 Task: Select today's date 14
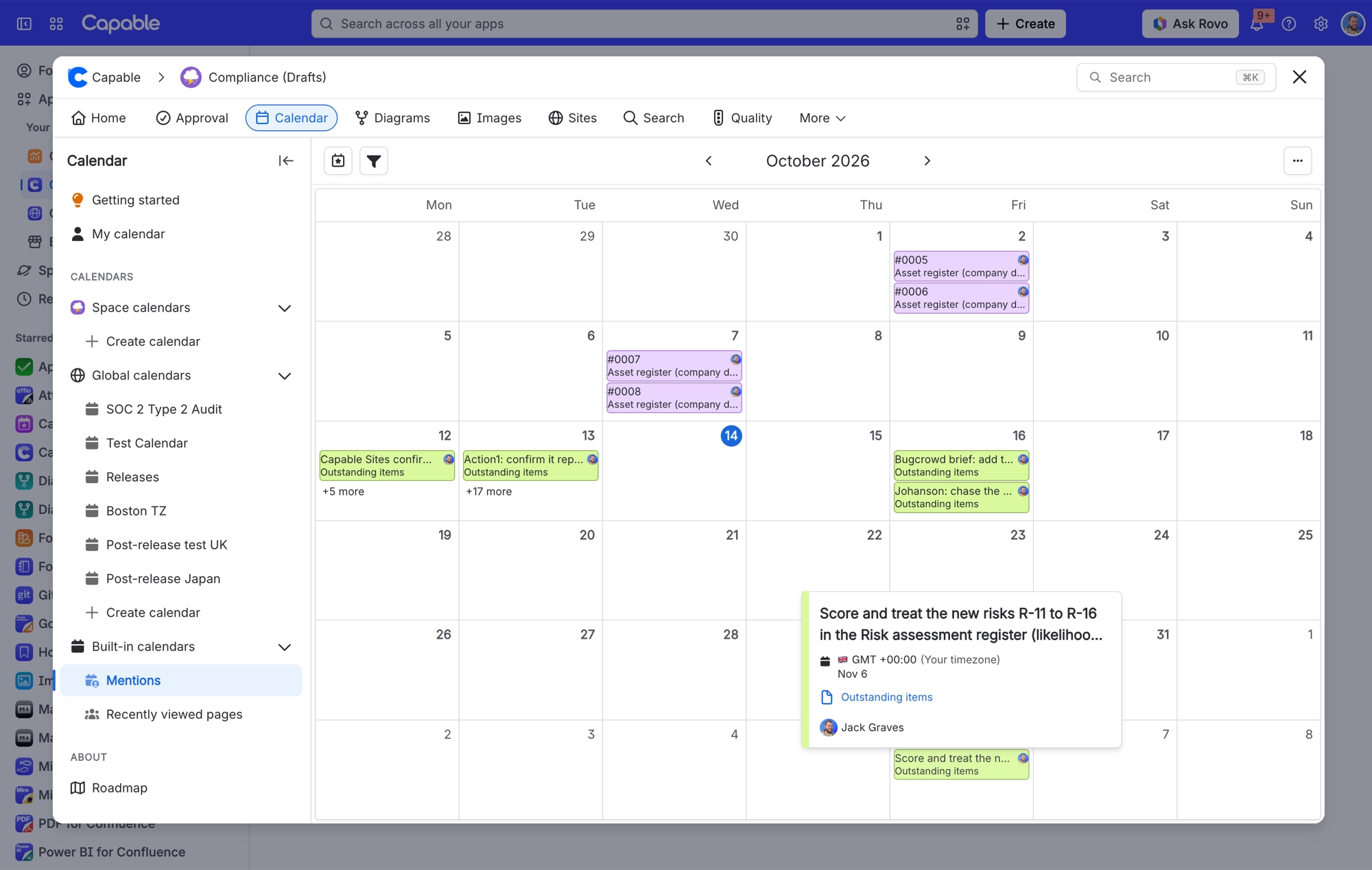pyautogui.click(x=731, y=435)
